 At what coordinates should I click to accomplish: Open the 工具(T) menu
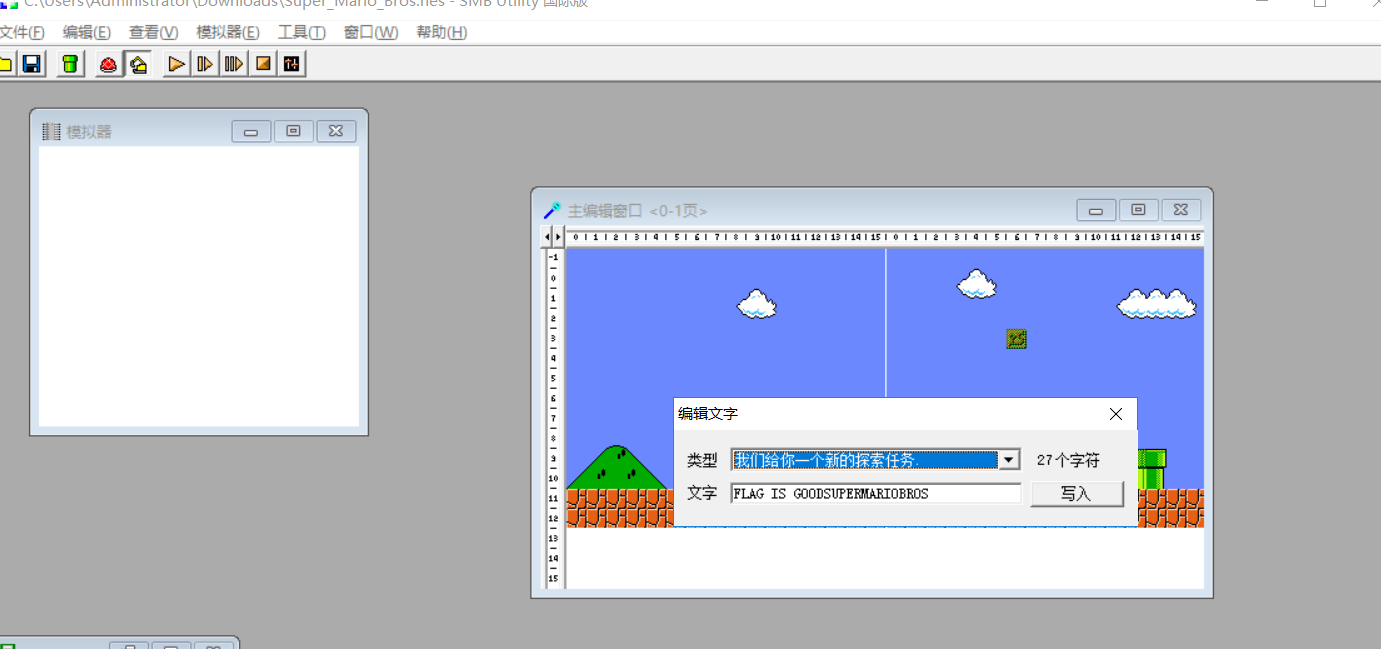(x=302, y=32)
